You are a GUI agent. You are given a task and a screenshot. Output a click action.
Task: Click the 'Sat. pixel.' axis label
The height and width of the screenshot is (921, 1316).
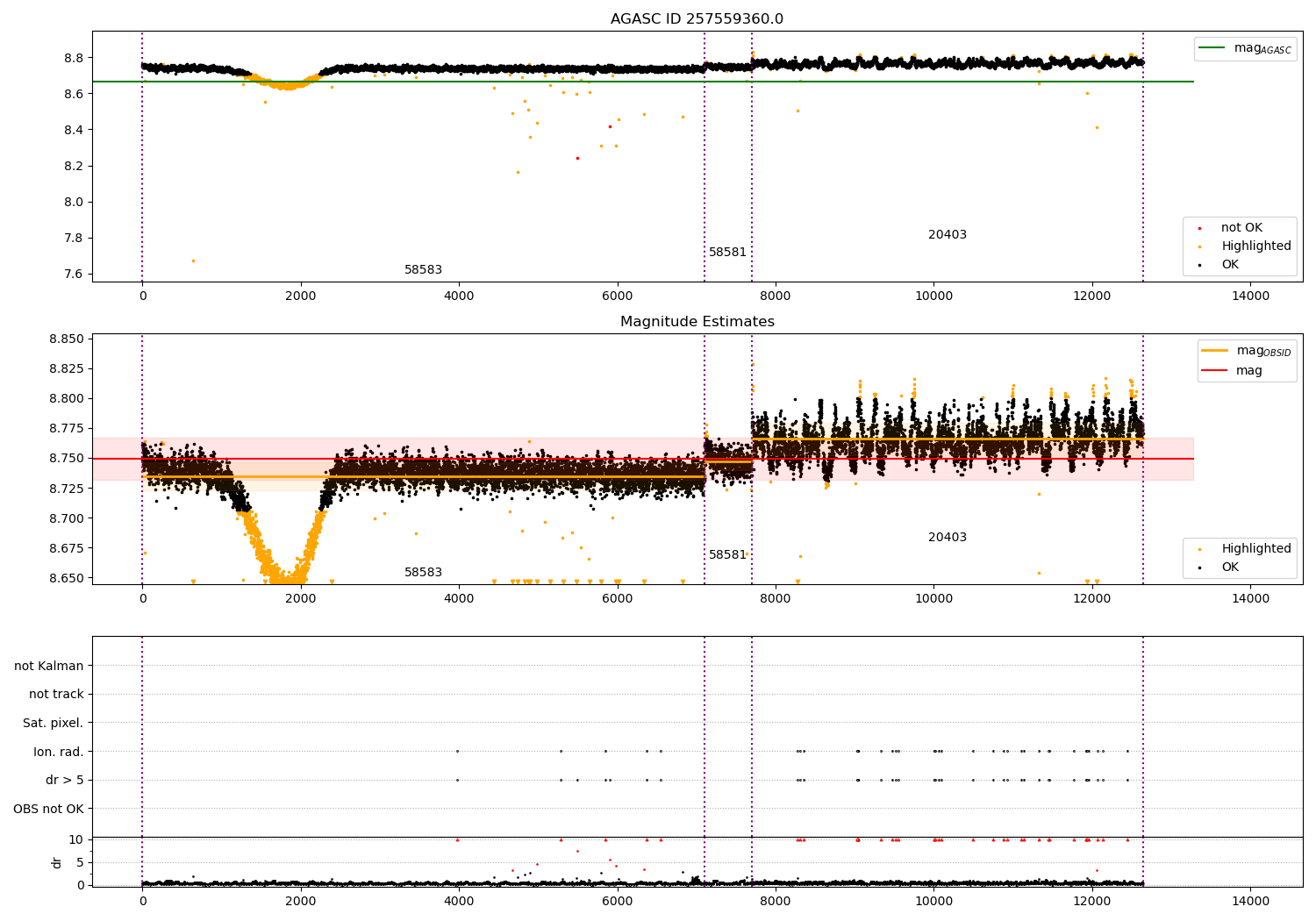[x=54, y=724]
